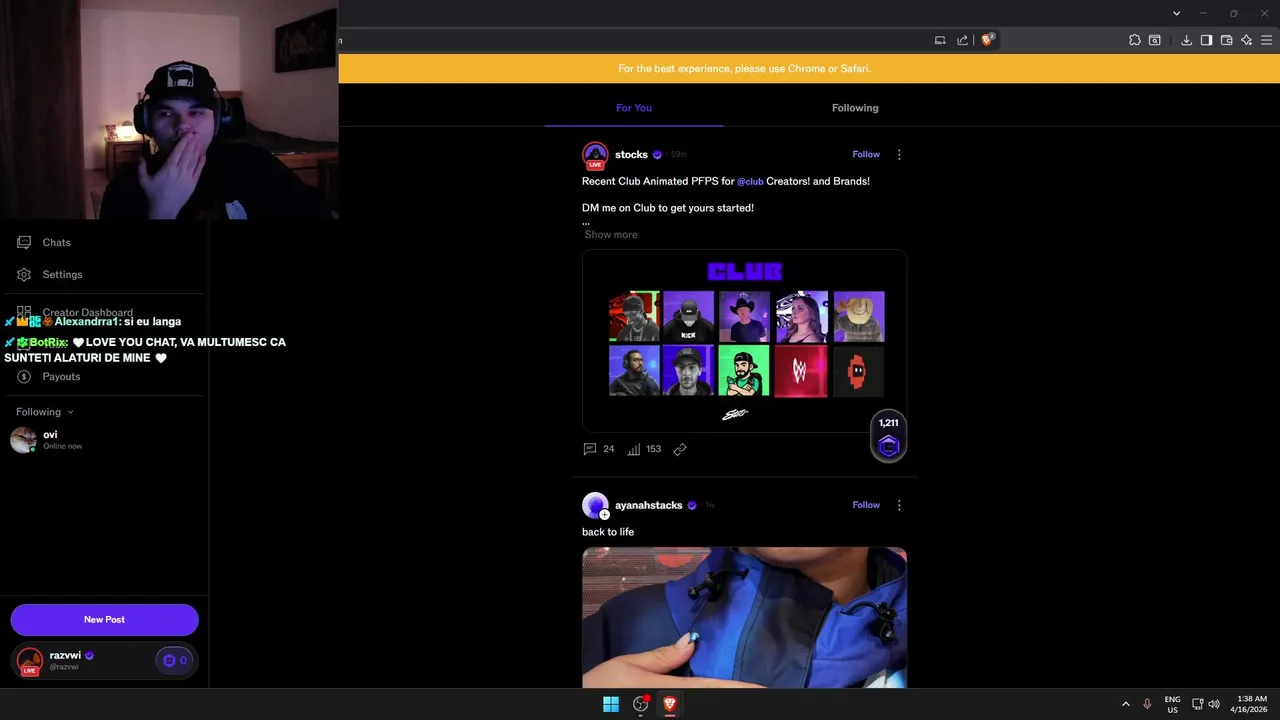Open the ayanahstacks username link
This screenshot has height=720, width=1280.
click(x=649, y=505)
